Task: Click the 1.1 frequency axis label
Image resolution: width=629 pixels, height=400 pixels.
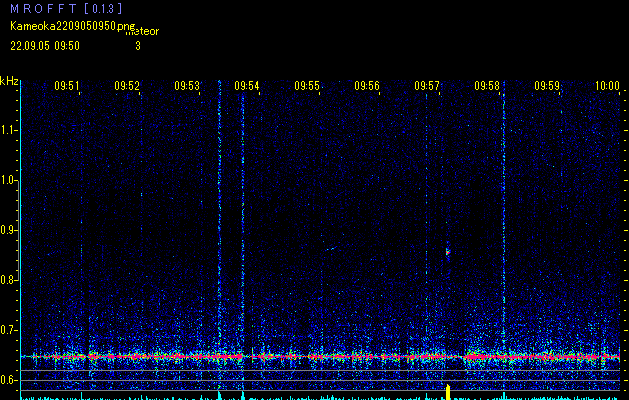Action: [9, 130]
